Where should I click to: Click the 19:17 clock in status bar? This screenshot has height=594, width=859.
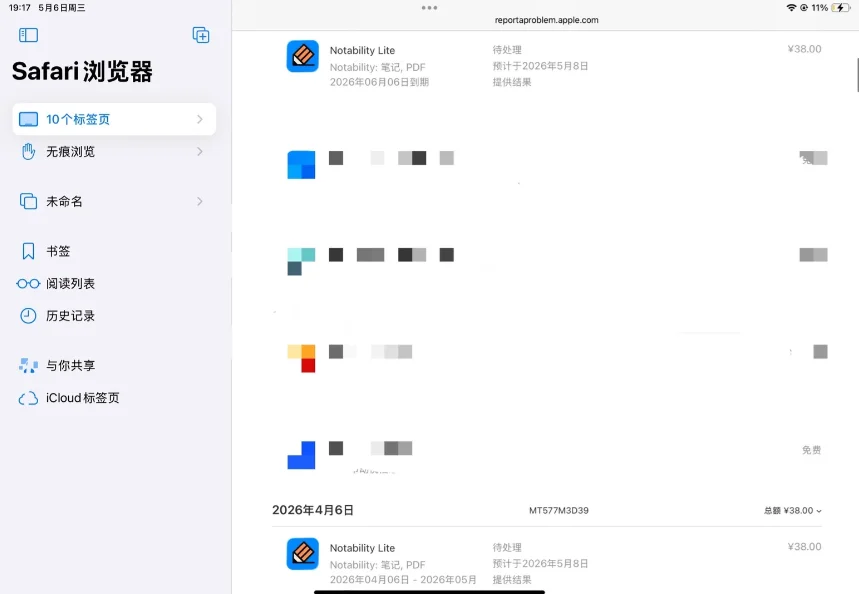tap(20, 8)
